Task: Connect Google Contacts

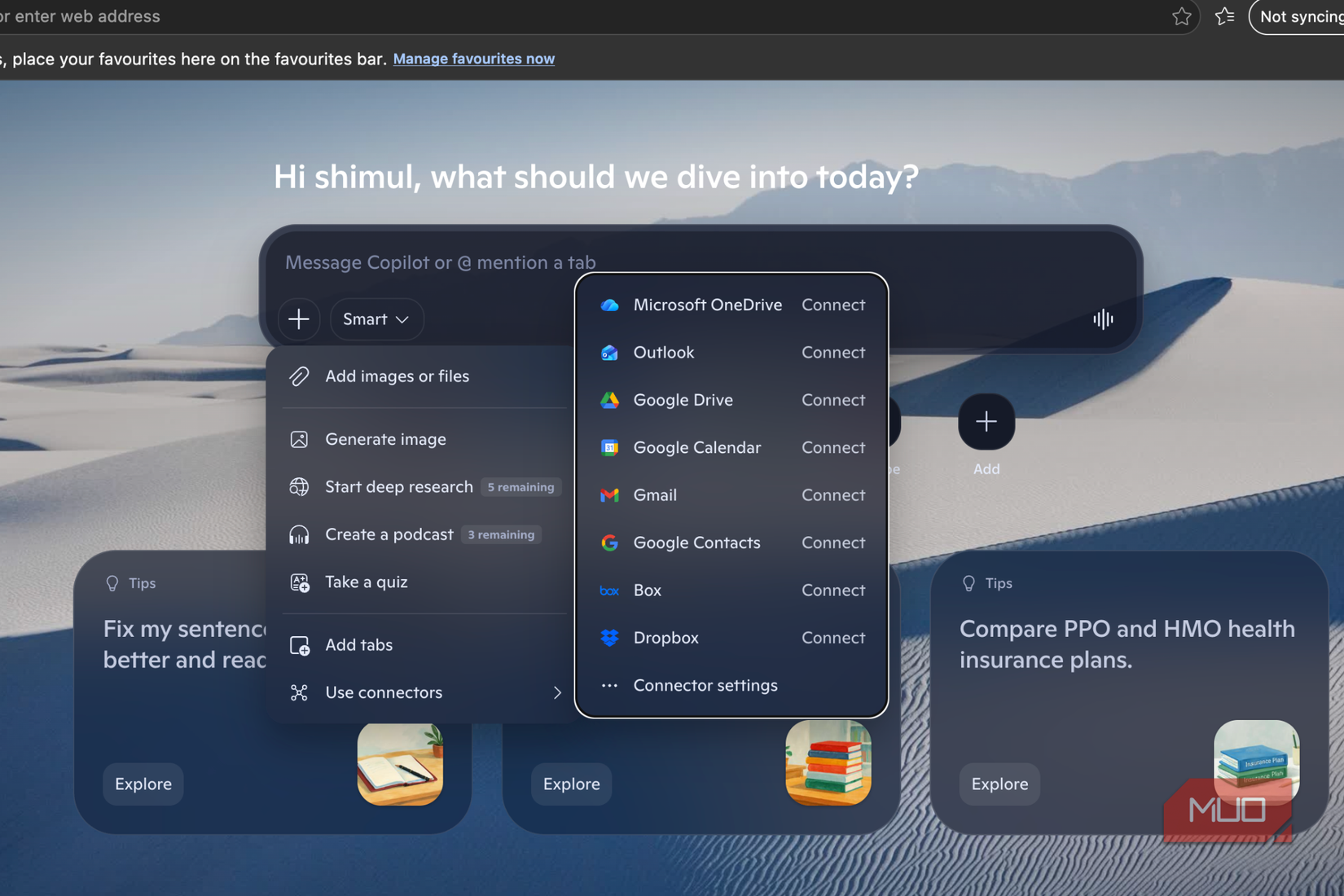Action: pos(833,542)
